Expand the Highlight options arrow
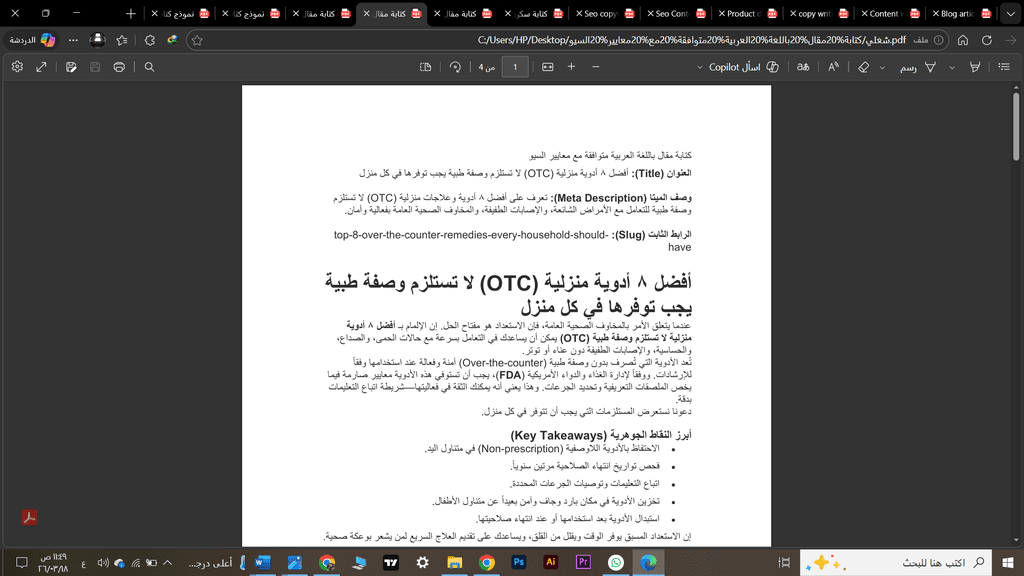Viewport: 1024px width, 576px height. (952, 67)
